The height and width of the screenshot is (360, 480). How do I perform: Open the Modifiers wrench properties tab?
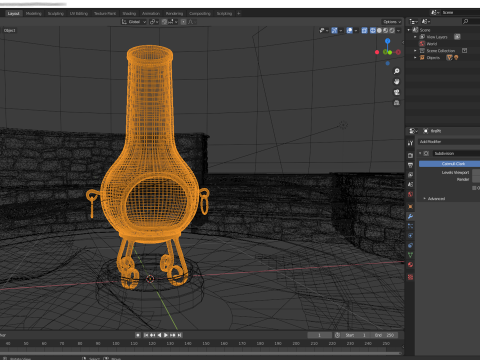(x=410, y=216)
